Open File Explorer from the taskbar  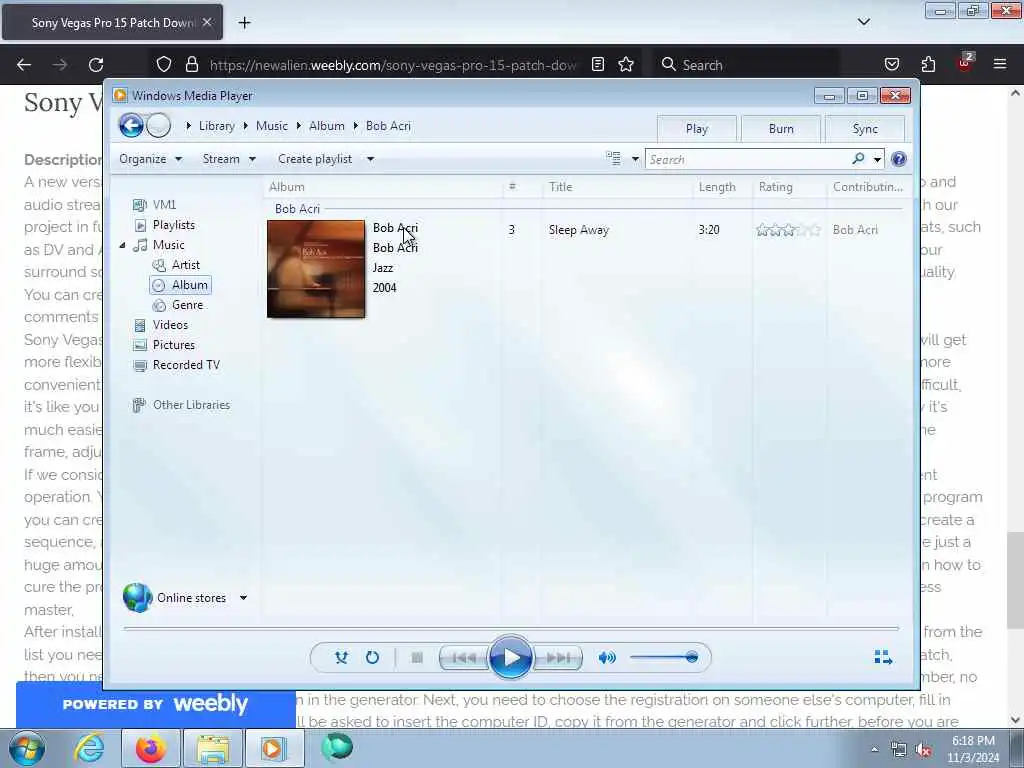[x=212, y=749]
